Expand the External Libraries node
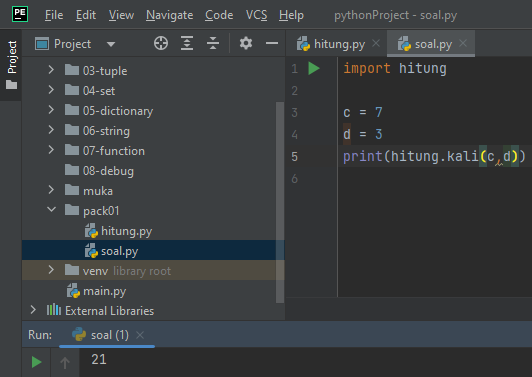The width and height of the screenshot is (532, 377). pos(33,310)
